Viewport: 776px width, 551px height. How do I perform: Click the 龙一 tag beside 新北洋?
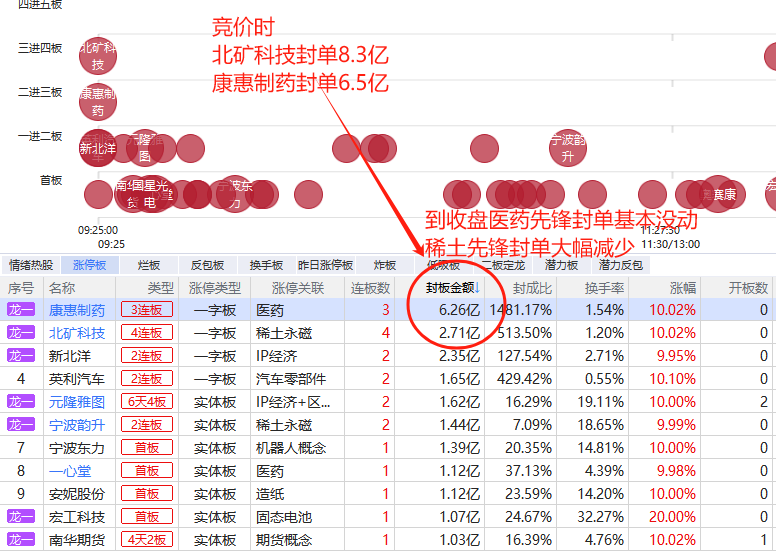click(x=21, y=355)
